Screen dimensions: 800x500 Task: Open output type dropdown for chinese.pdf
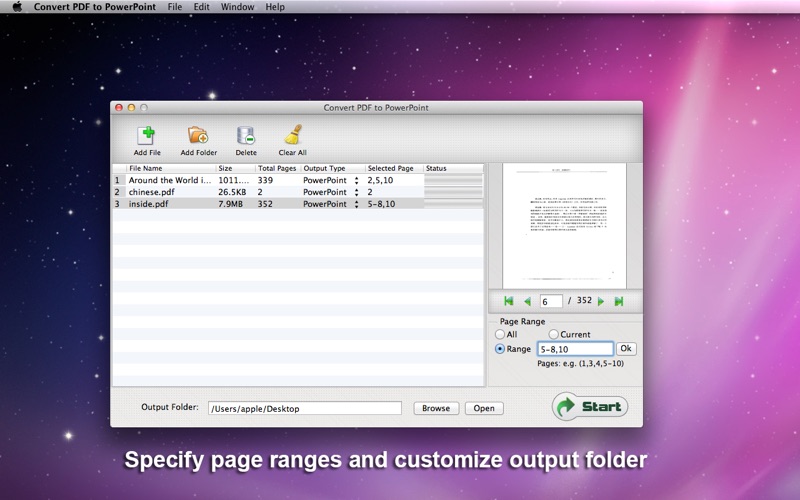tap(356, 192)
